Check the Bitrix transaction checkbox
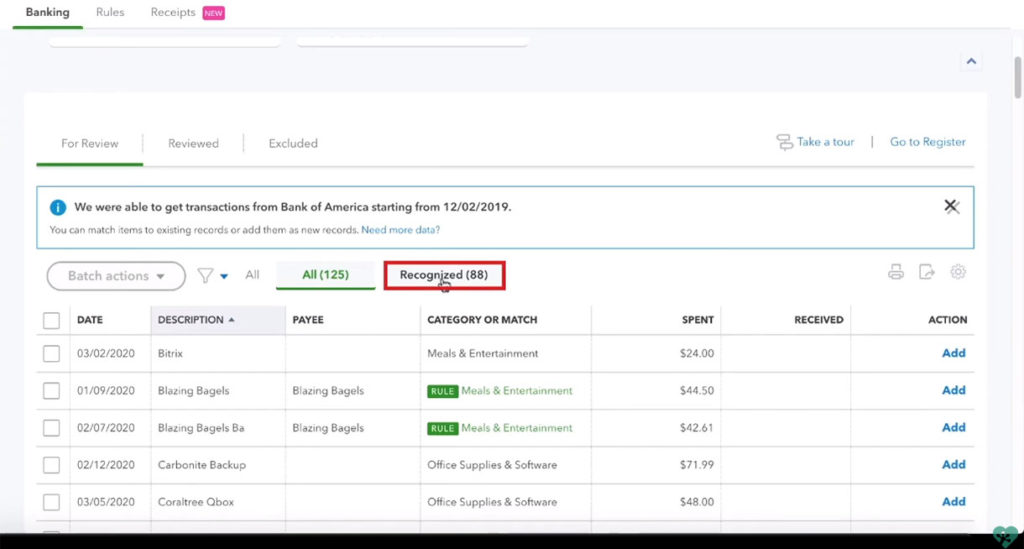1024x549 pixels. (51, 353)
